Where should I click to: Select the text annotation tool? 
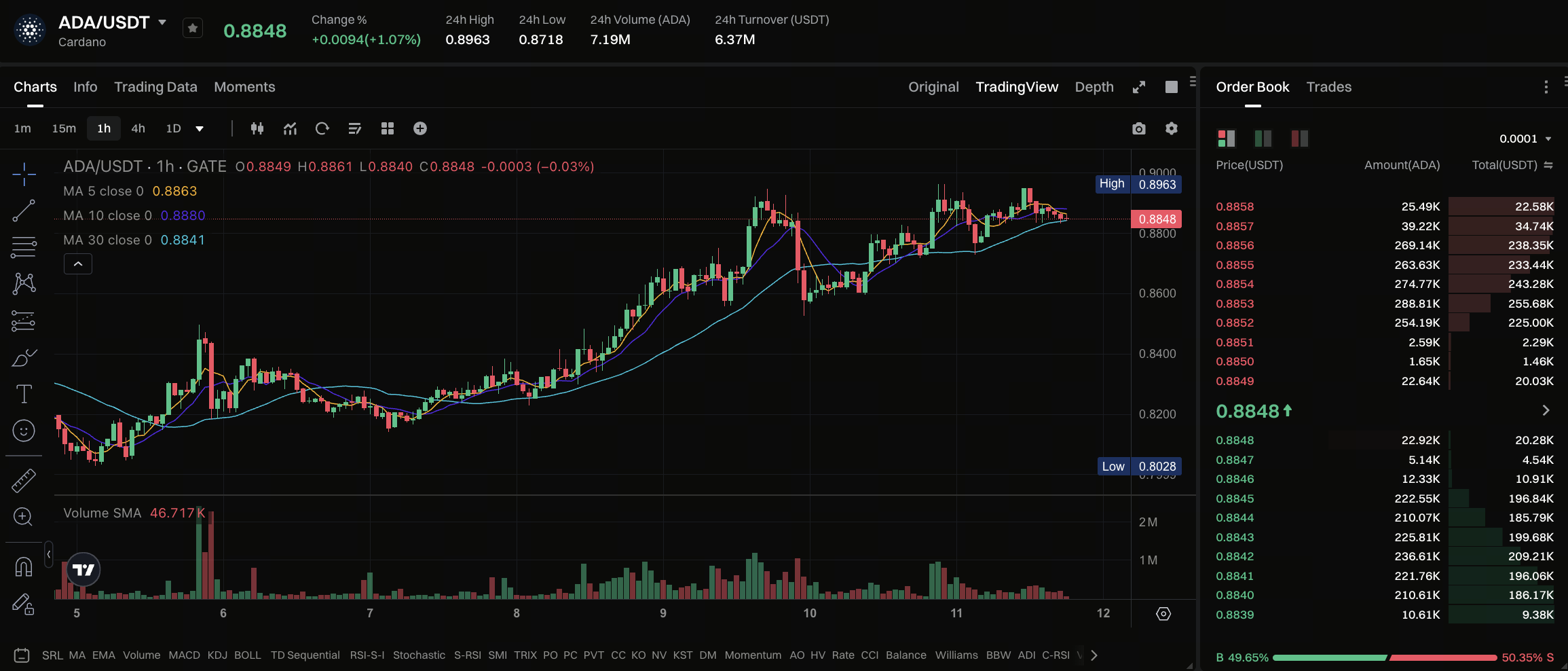(24, 394)
